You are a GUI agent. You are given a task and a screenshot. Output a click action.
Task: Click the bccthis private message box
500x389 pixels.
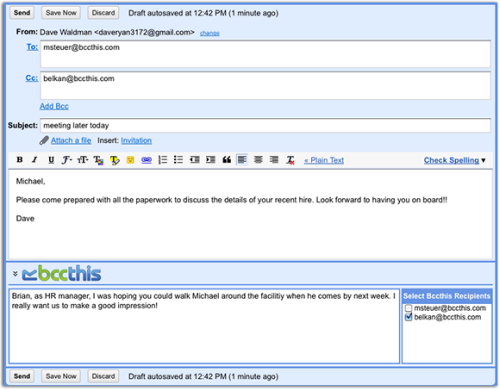pos(204,326)
